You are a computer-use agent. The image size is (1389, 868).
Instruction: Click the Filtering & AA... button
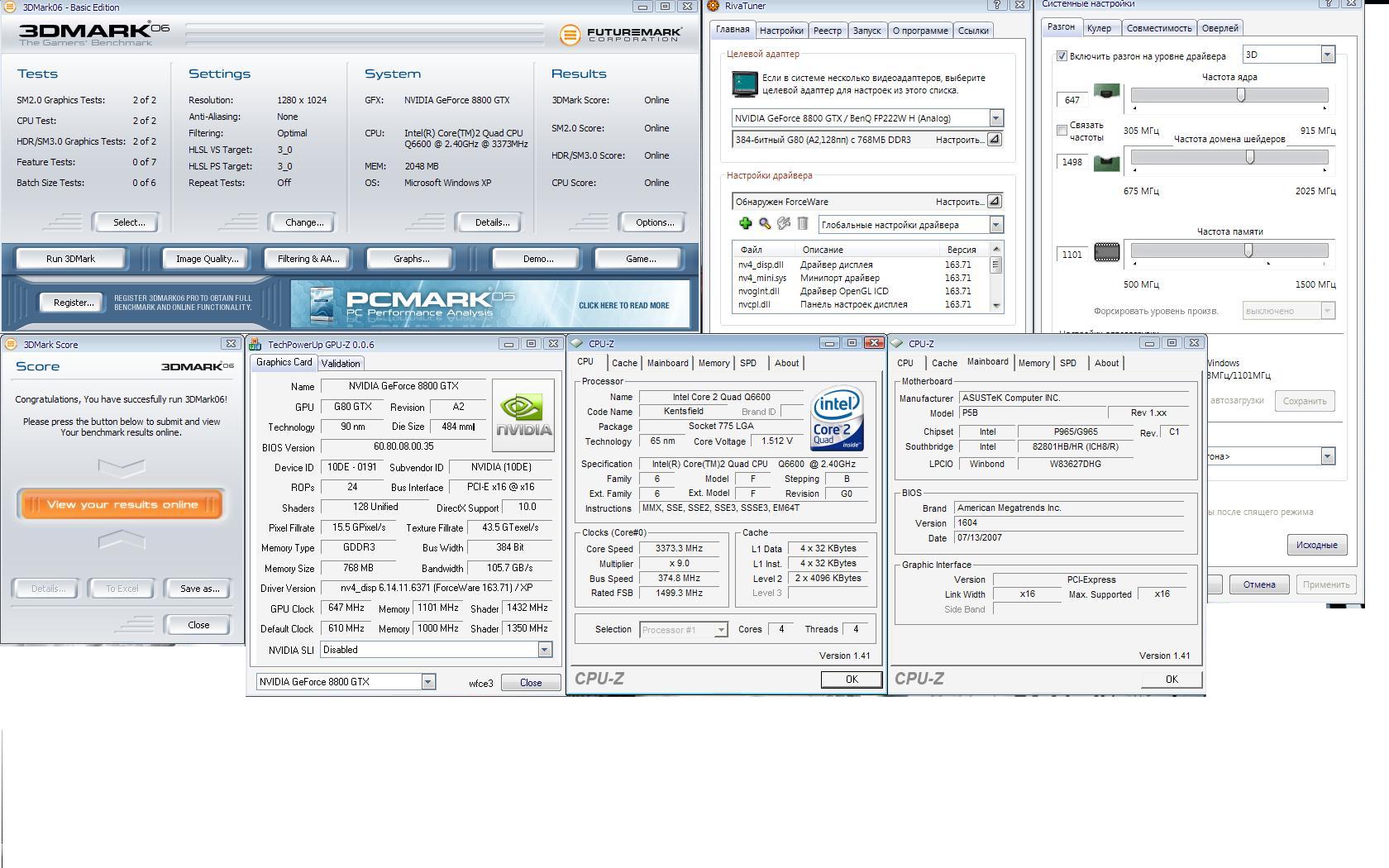point(308,259)
